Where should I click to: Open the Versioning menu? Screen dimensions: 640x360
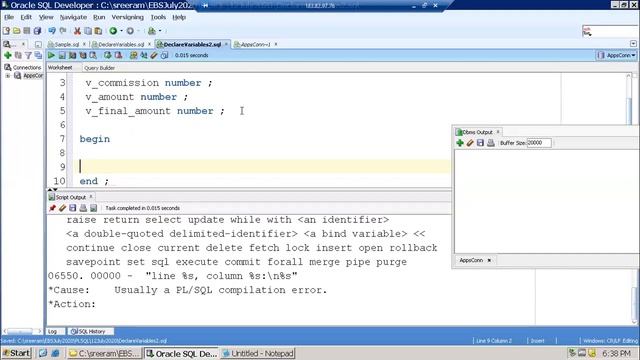click(127, 17)
